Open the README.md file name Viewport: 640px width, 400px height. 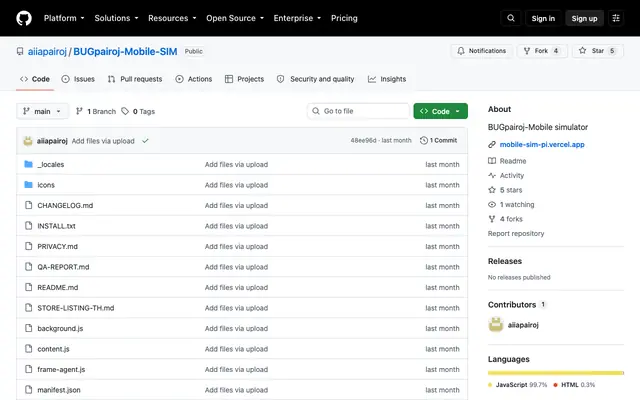pyautogui.click(x=58, y=287)
